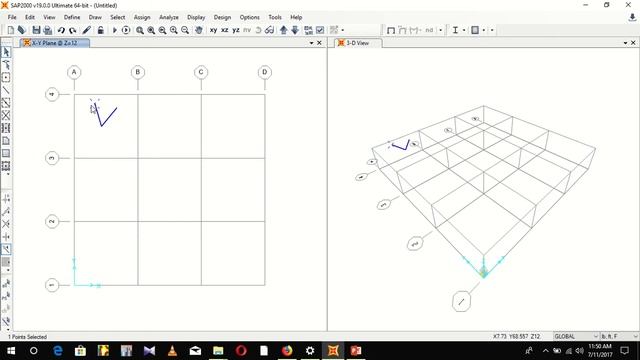The width and height of the screenshot is (640, 360).
Task: Open Windows Start menu
Action: pos(11,351)
